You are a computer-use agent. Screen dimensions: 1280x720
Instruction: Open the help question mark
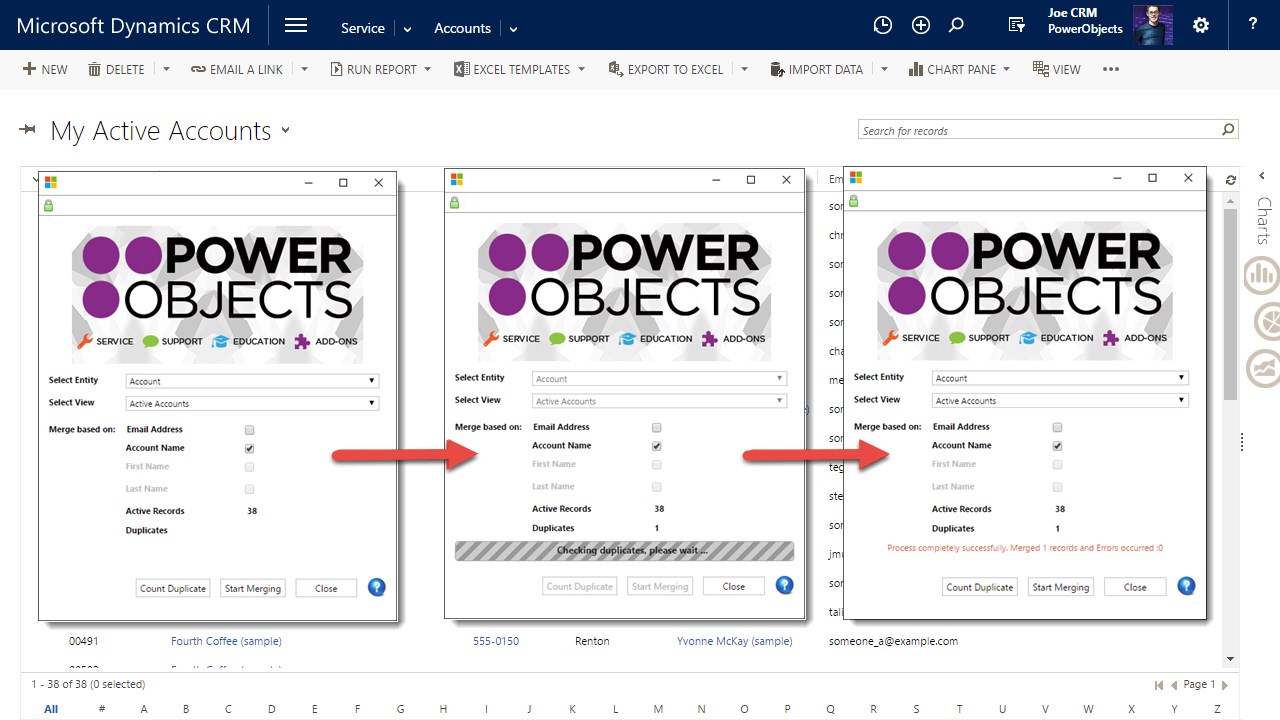pyautogui.click(x=1253, y=24)
